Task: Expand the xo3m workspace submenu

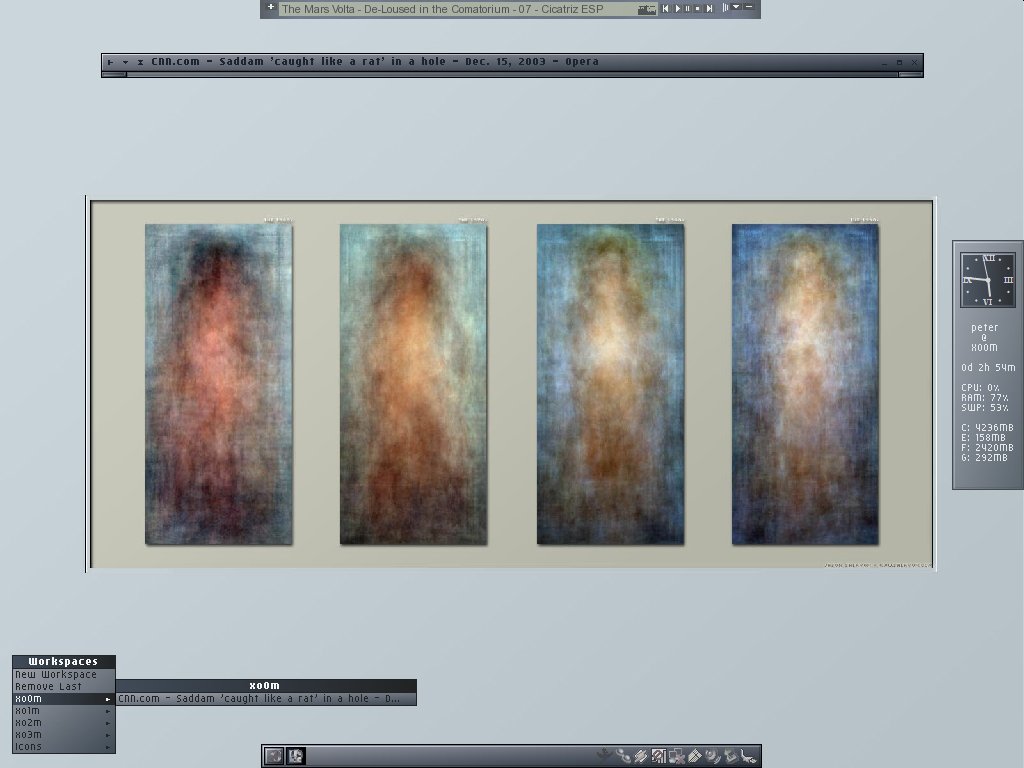Action: click(63, 735)
